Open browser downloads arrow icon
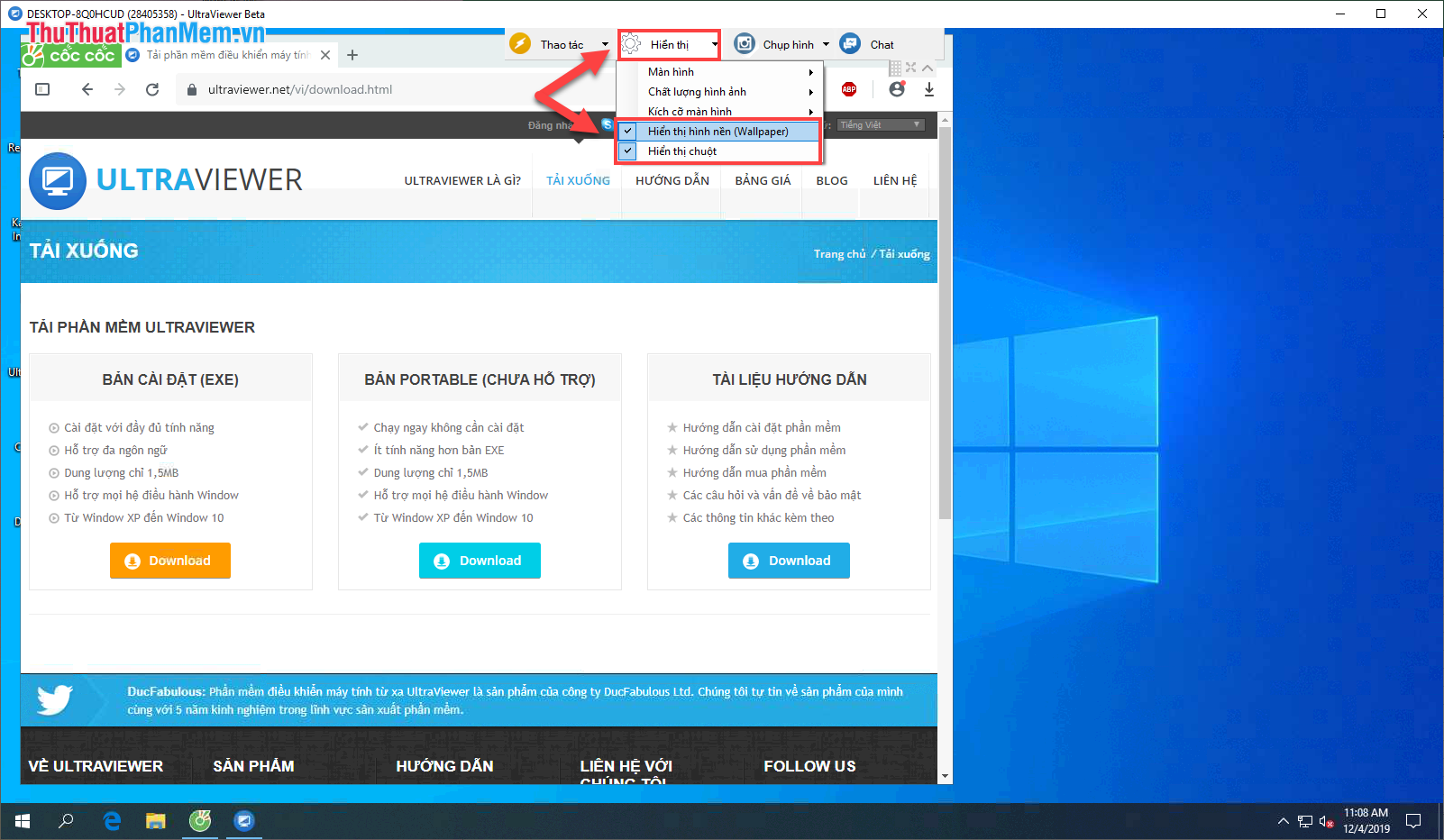The width and height of the screenshot is (1444, 840). 929,89
